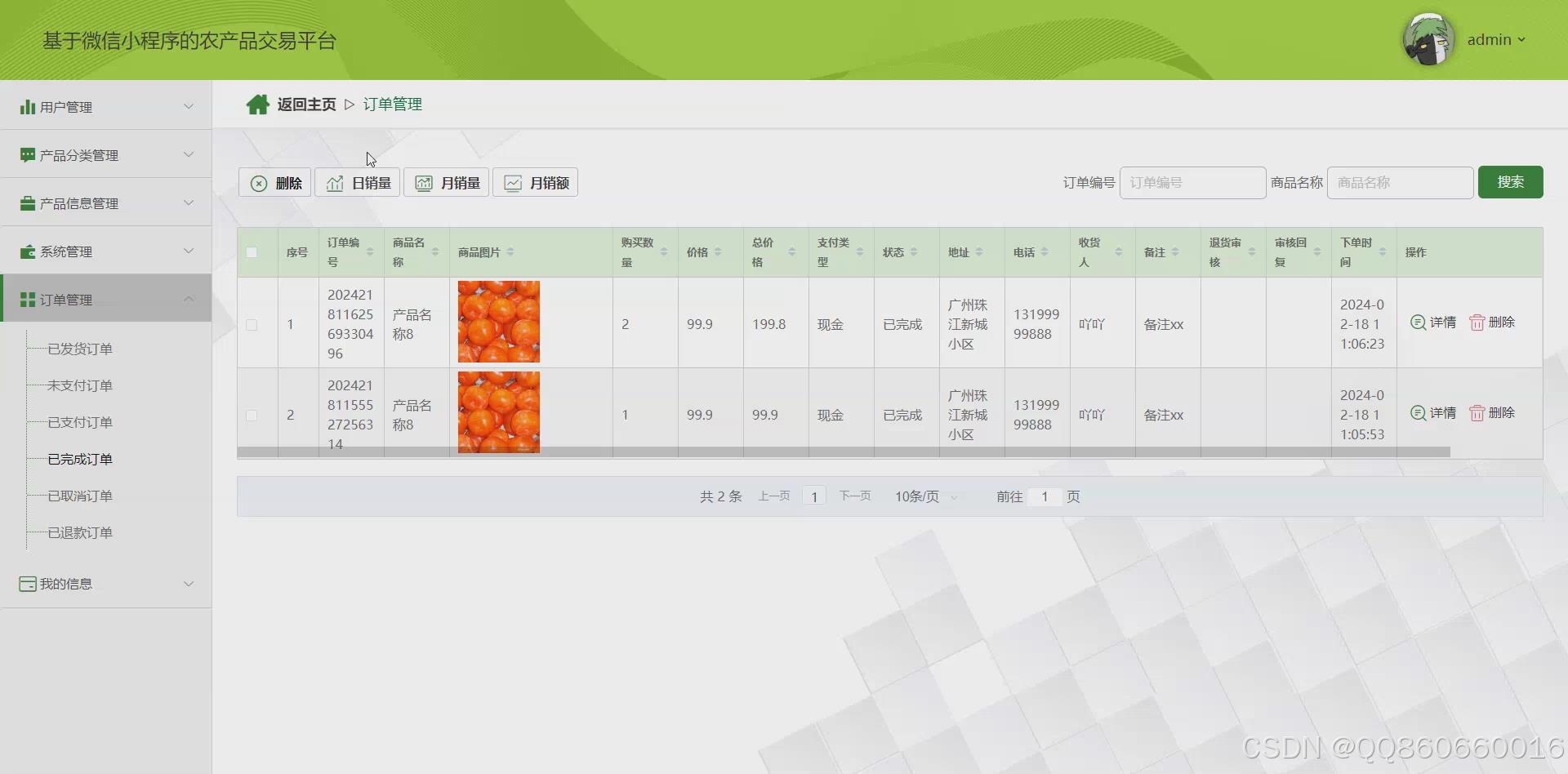Click the 系统管理 sidebar icon

coord(28,251)
